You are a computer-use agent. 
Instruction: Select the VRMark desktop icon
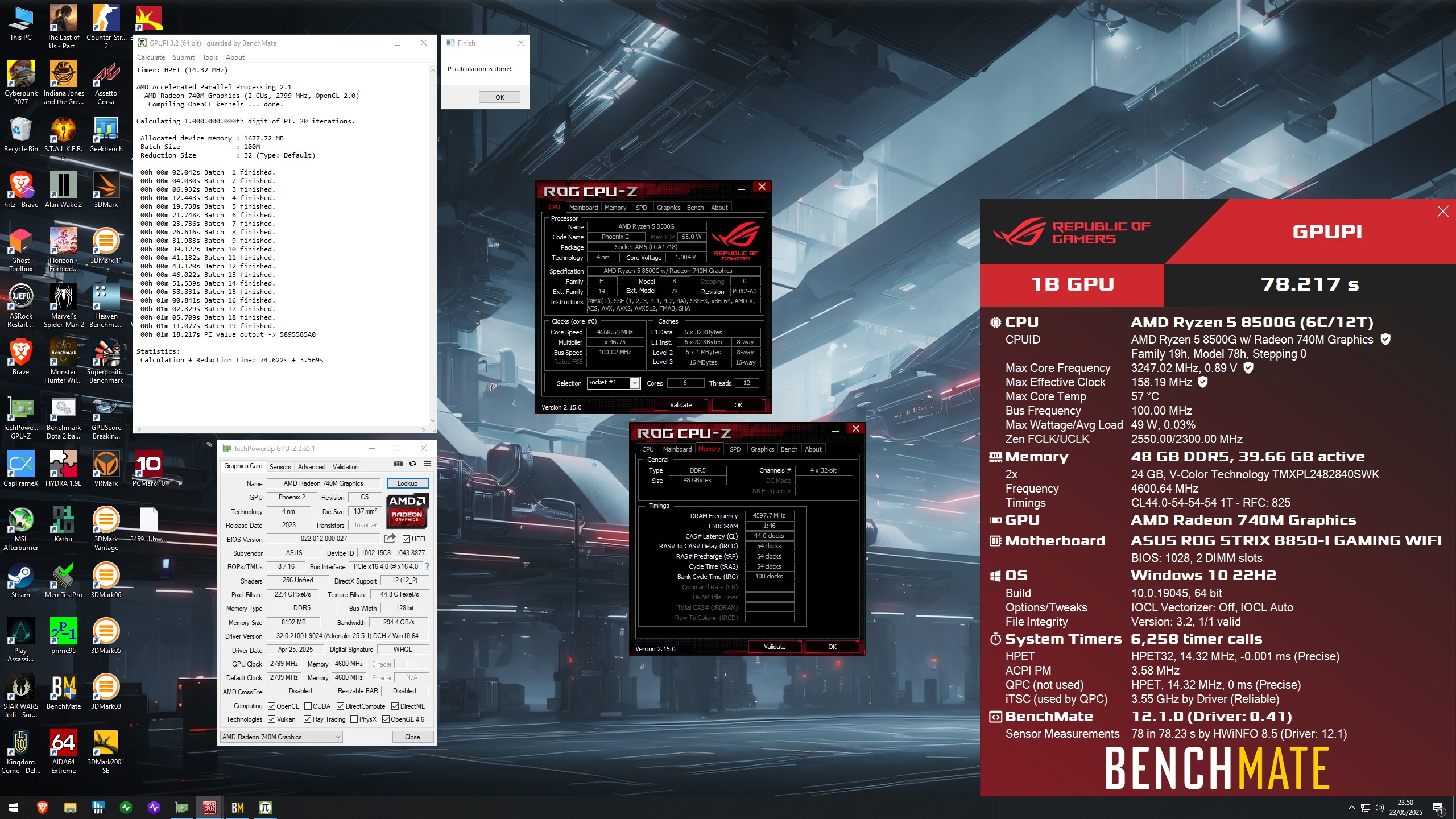click(106, 469)
